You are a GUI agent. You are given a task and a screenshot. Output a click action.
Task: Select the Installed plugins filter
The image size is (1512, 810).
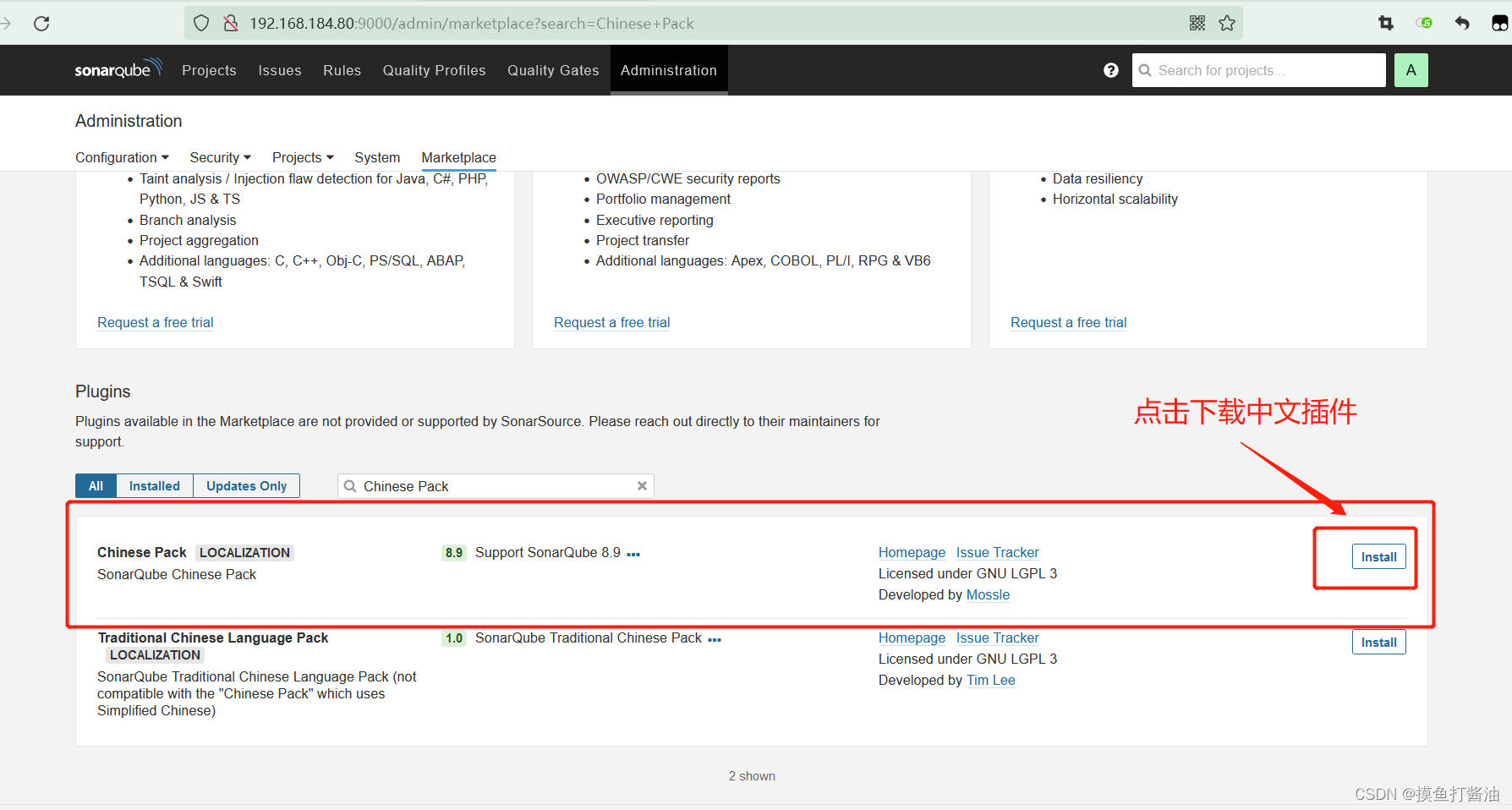click(x=155, y=486)
